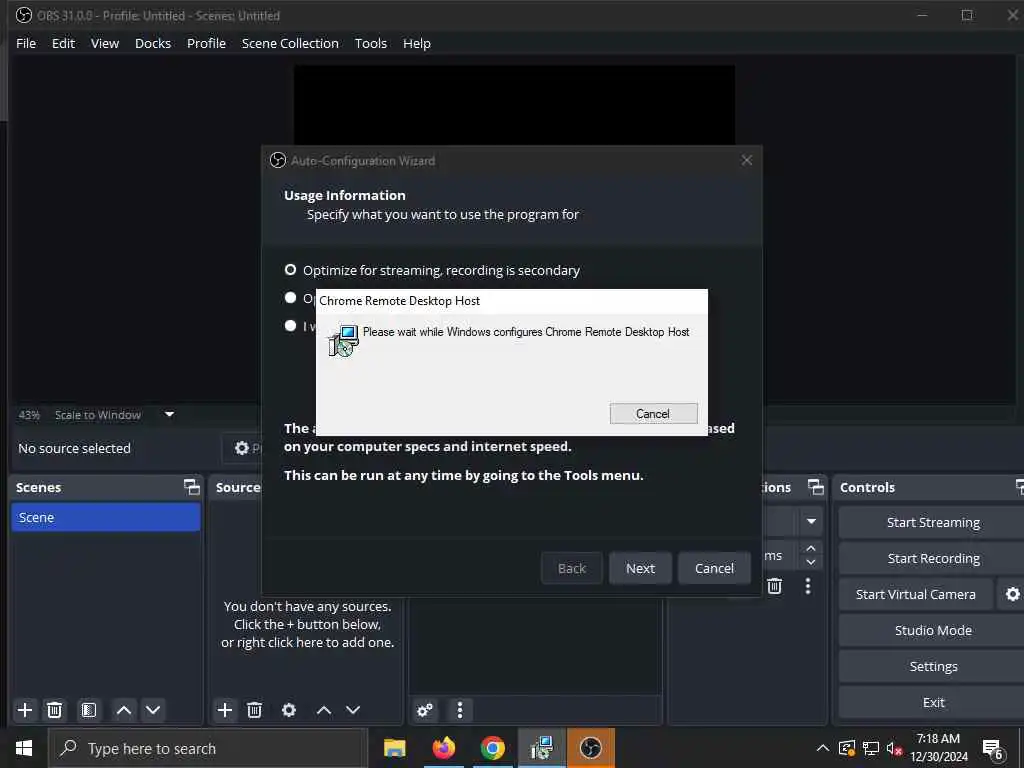The image size is (1024, 768).
Task: Open transition properties three-dot menu
Action: coord(808,586)
